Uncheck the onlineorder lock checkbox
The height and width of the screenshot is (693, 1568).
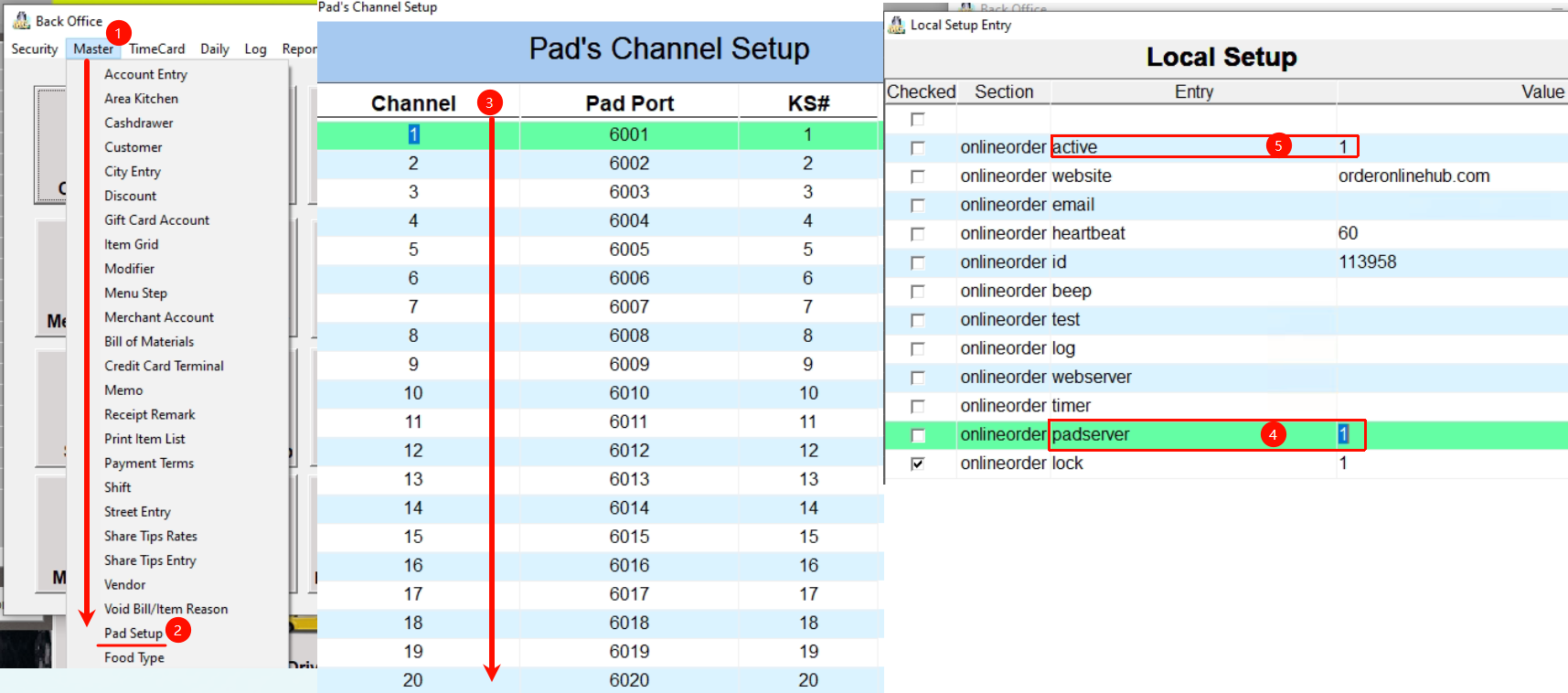click(x=918, y=464)
